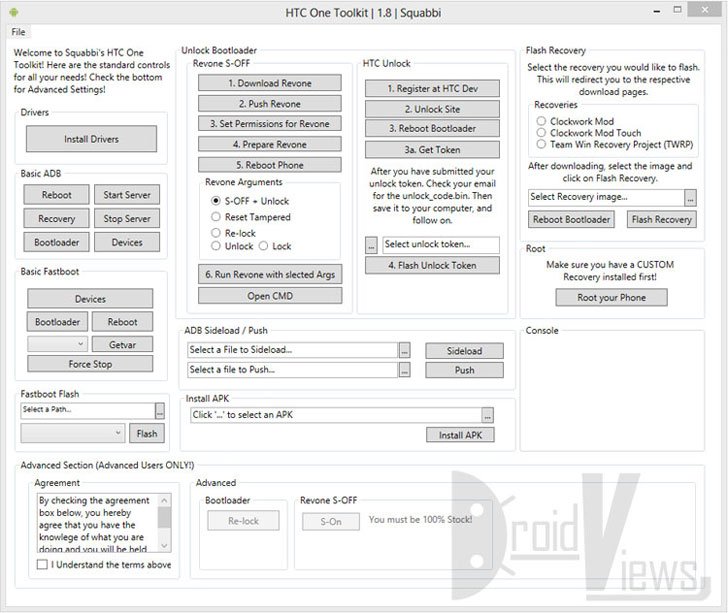Browse for recovery image with '...' button
The width and height of the screenshot is (728, 613).
[690, 198]
